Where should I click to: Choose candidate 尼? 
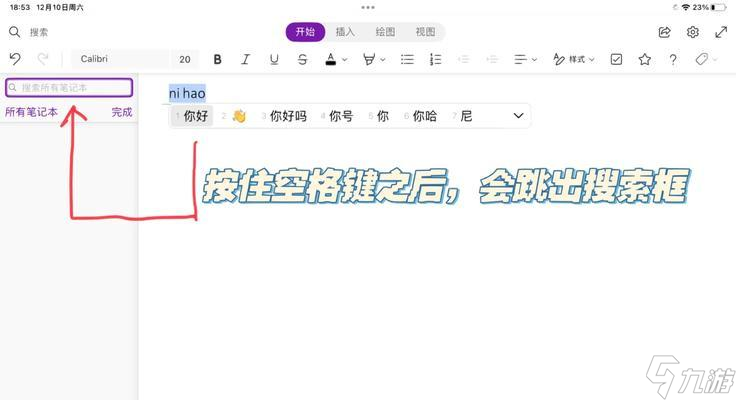pos(462,116)
